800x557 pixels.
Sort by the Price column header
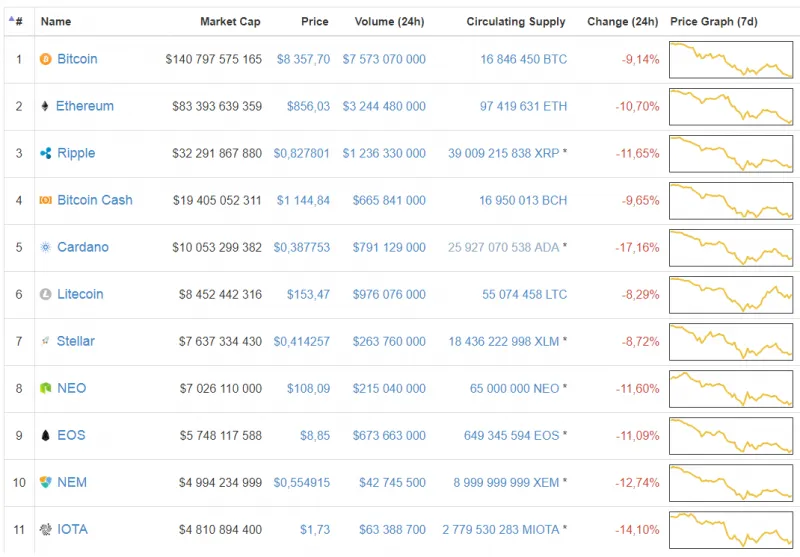pyautogui.click(x=315, y=21)
